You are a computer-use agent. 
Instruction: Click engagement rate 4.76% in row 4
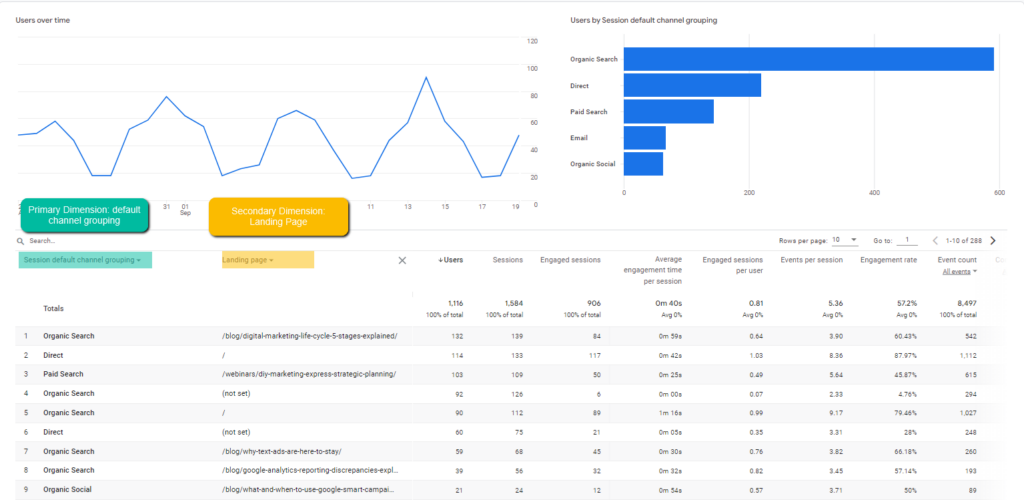907,394
